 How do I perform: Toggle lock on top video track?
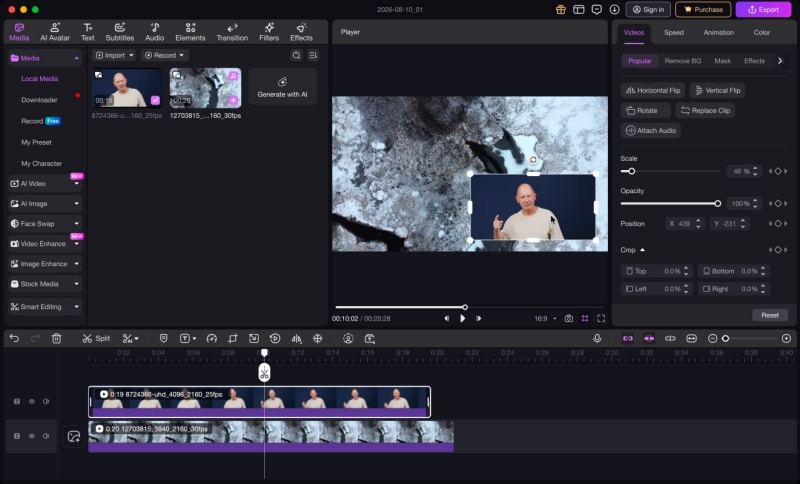pyautogui.click(x=17, y=401)
